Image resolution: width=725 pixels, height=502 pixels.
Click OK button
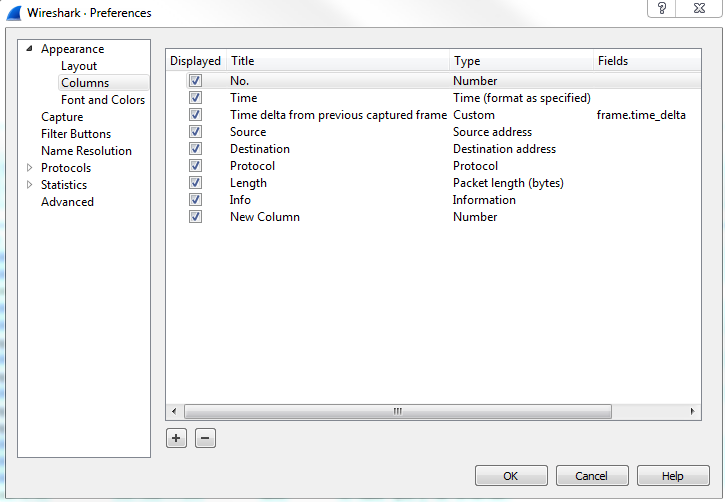pos(511,476)
